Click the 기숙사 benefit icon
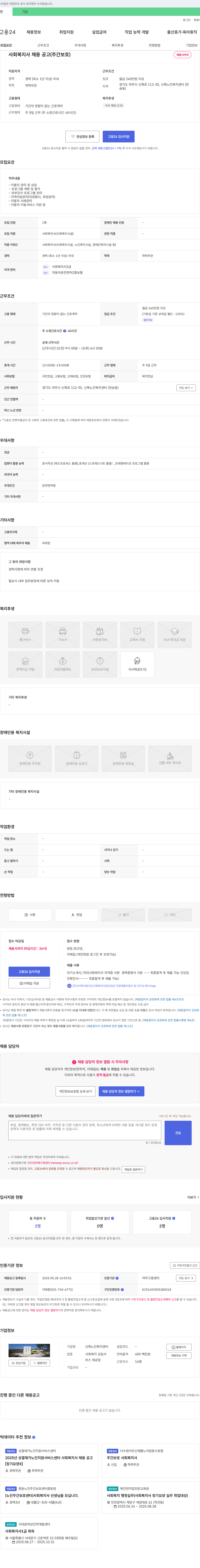 [x=63, y=635]
